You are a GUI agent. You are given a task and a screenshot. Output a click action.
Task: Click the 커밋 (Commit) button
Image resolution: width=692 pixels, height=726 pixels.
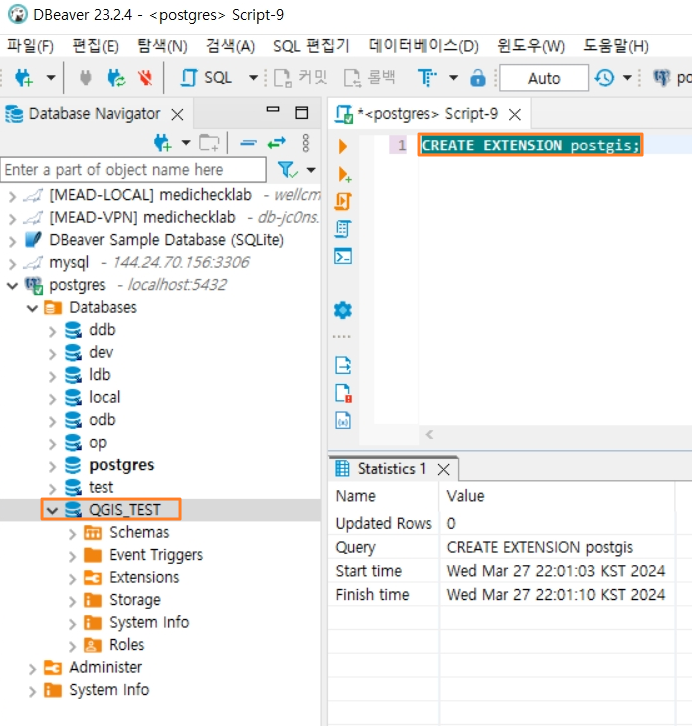pos(300,78)
